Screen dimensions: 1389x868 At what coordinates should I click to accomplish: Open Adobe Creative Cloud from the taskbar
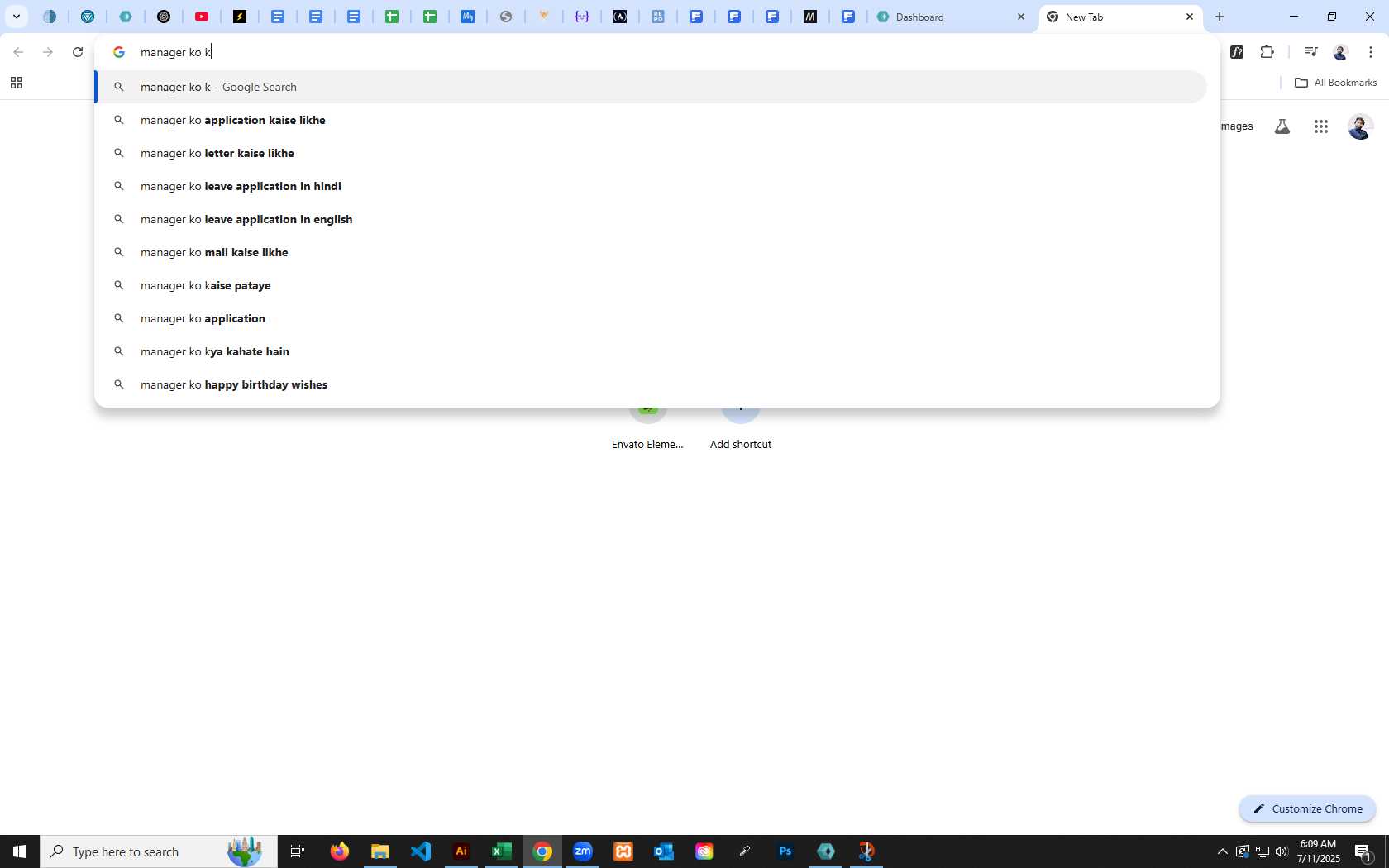pyautogui.click(x=704, y=851)
